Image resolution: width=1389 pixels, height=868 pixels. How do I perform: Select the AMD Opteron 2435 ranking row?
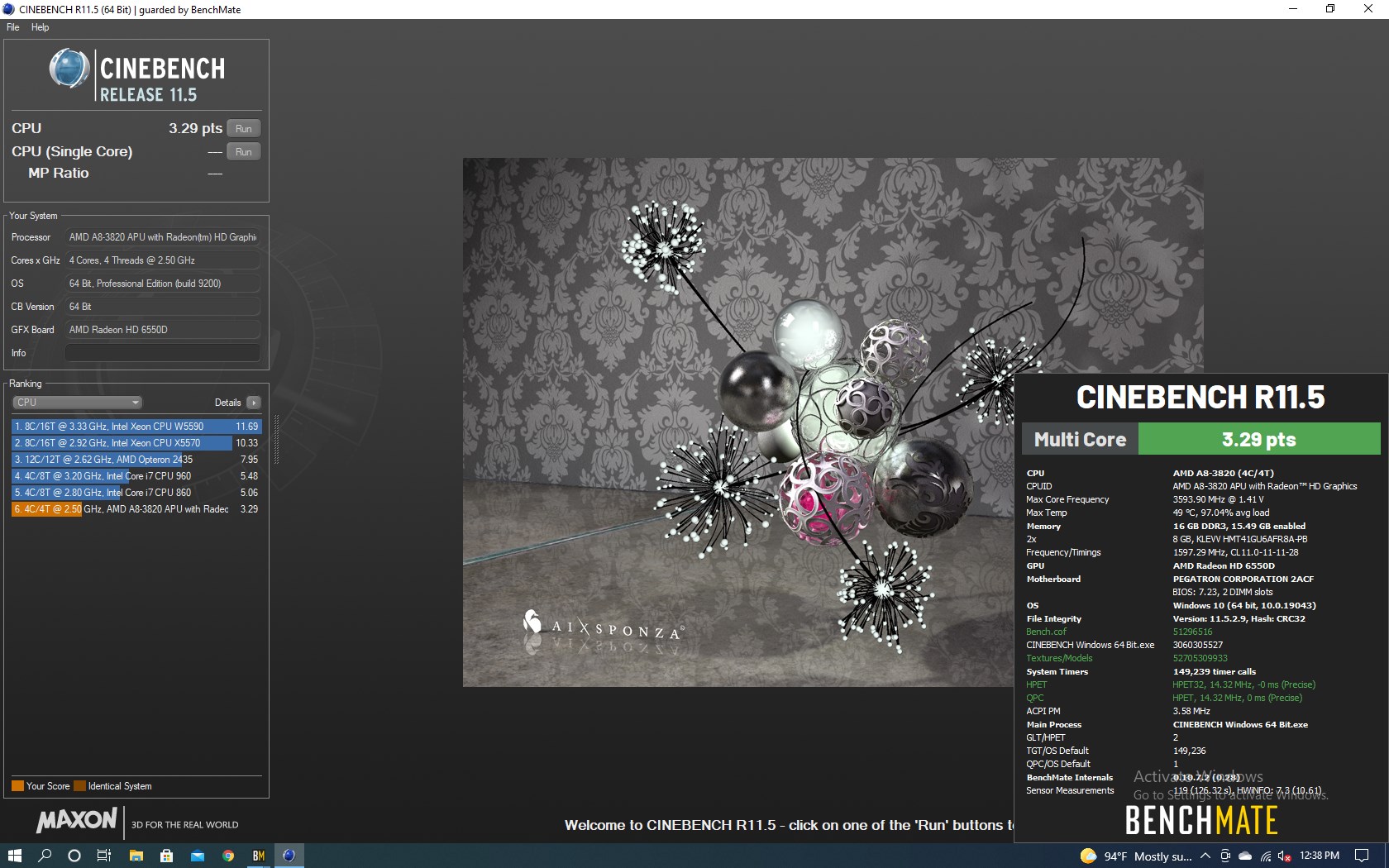[136, 460]
